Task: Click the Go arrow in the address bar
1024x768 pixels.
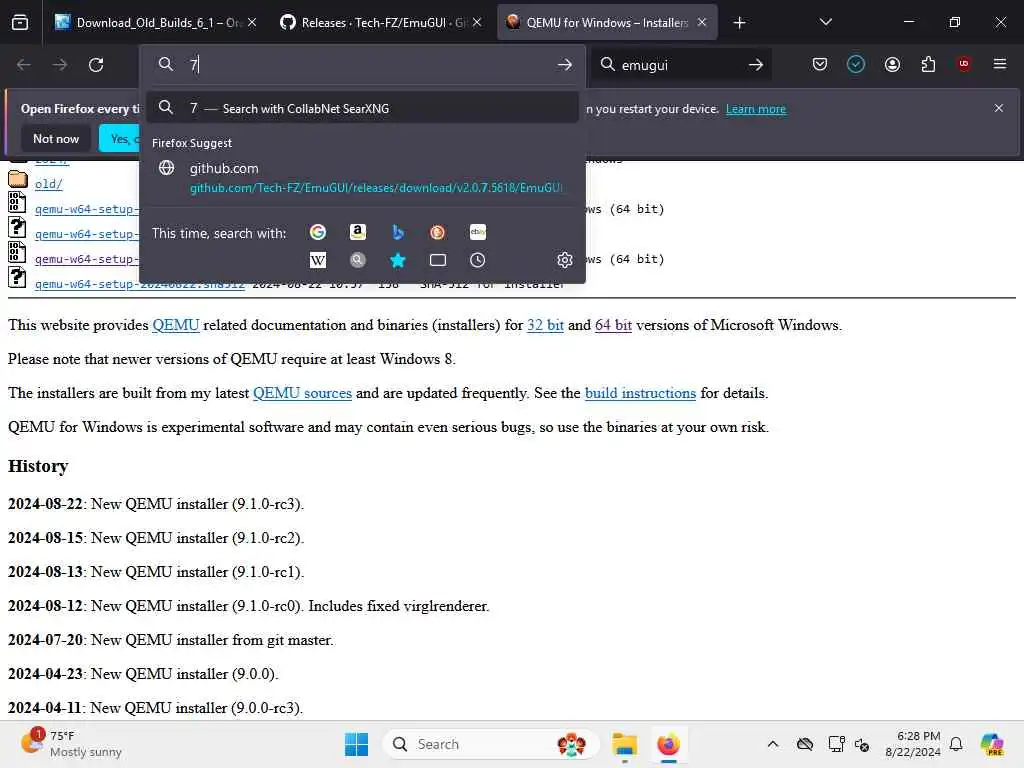Action: coord(565,65)
